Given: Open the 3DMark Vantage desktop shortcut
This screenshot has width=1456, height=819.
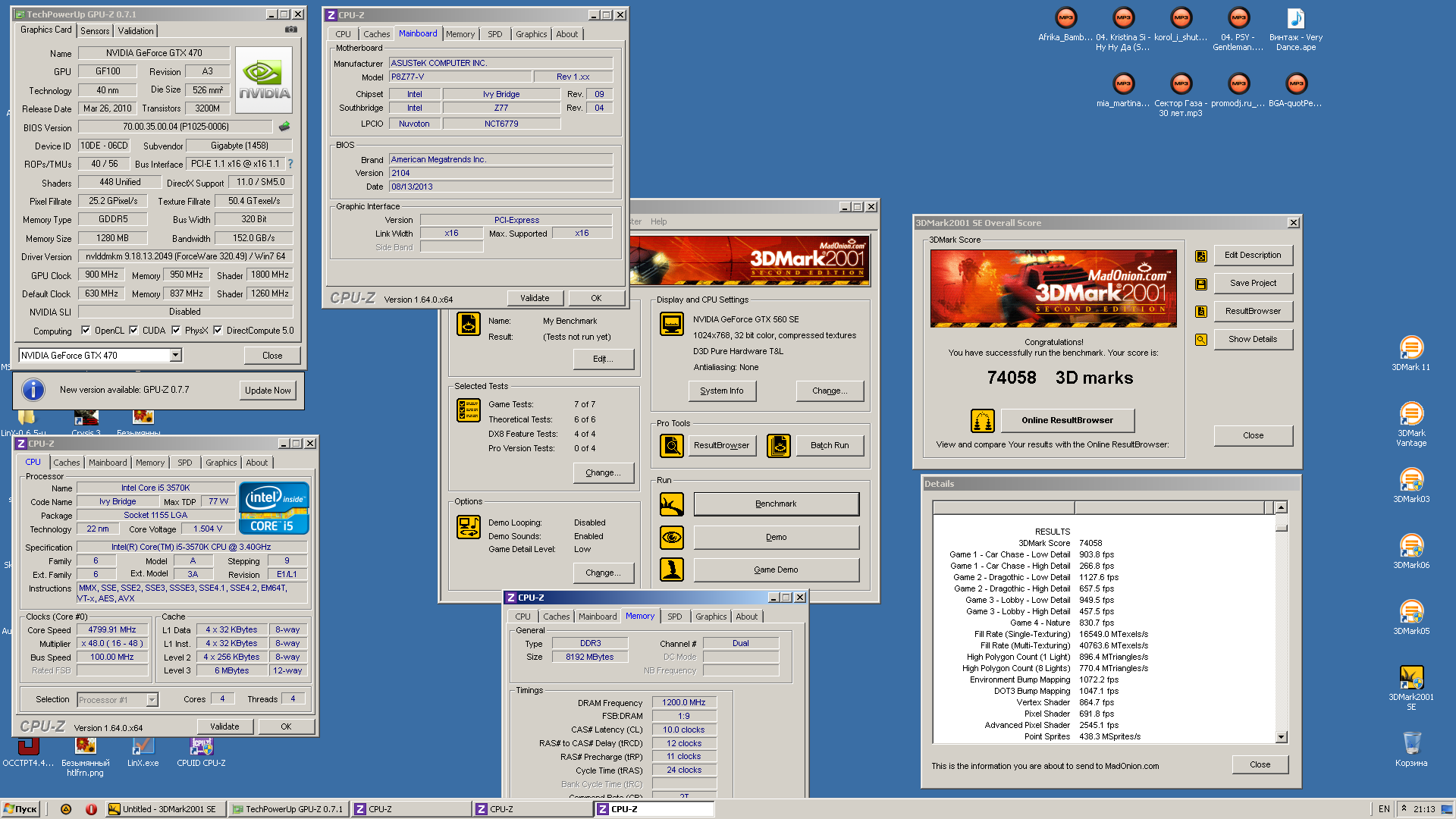Looking at the screenshot, I should 1410,423.
